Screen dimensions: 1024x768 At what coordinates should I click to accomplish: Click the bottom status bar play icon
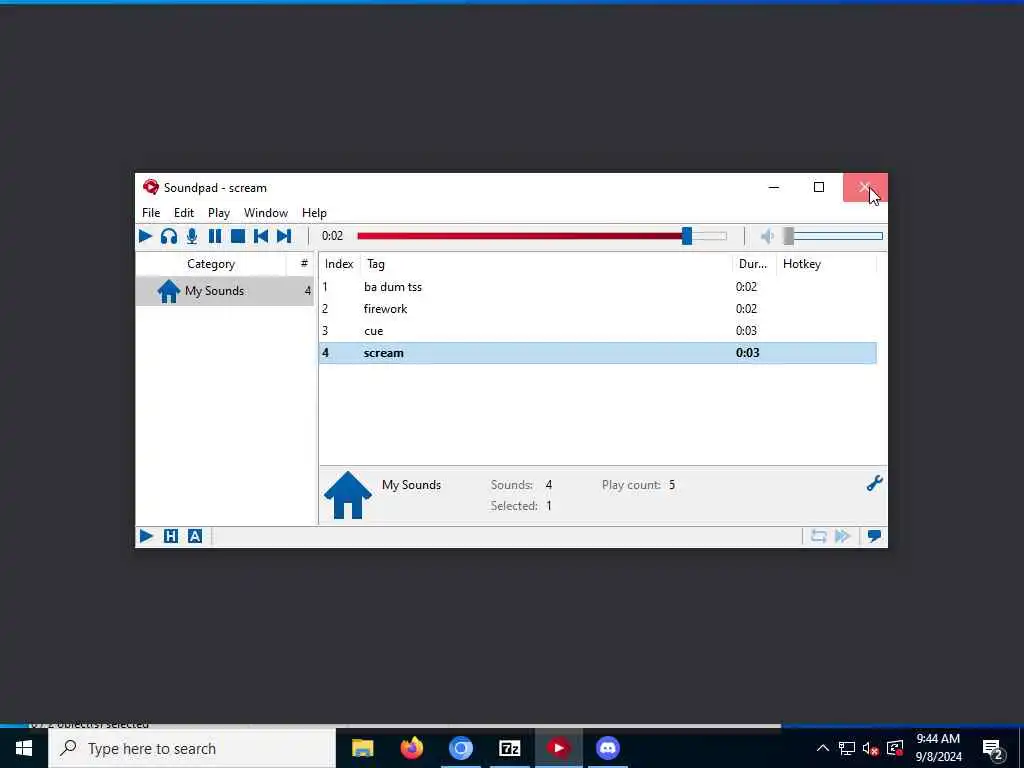(146, 536)
